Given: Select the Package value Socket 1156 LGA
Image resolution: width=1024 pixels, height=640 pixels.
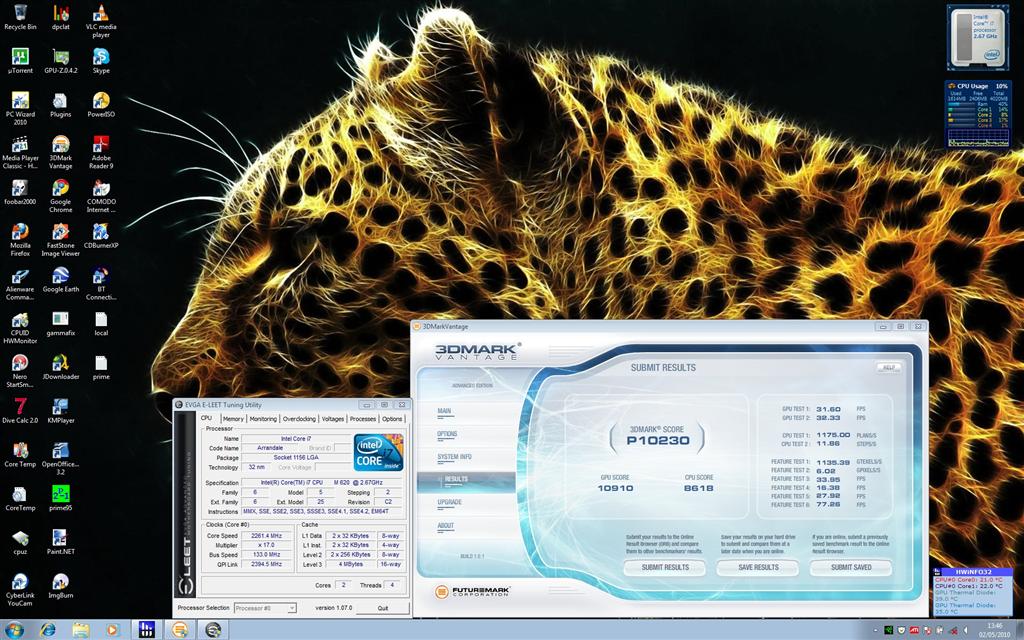Looking at the screenshot, I should (296, 458).
